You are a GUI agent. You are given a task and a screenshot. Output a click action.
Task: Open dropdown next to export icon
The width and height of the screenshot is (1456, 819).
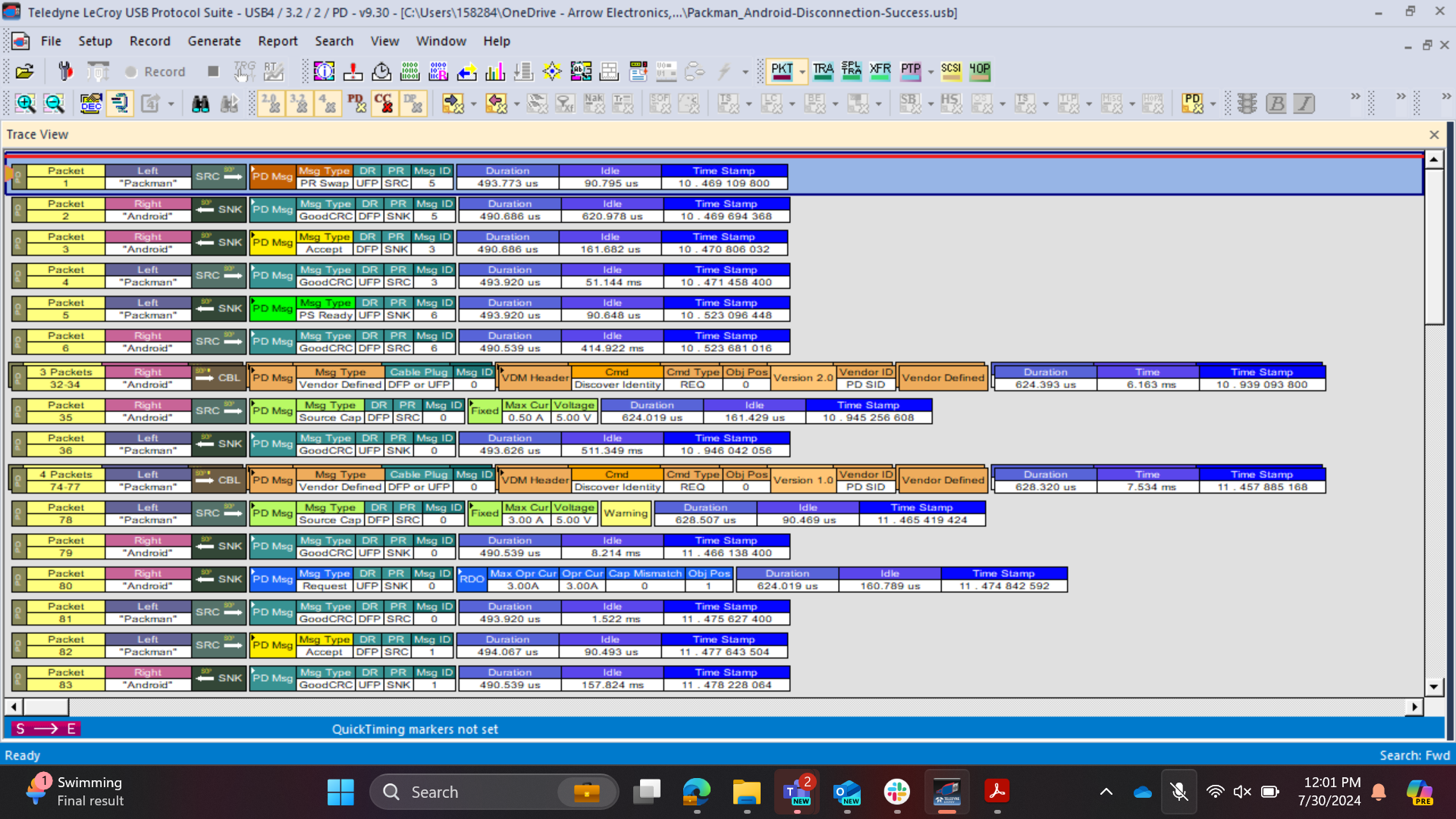[171, 105]
